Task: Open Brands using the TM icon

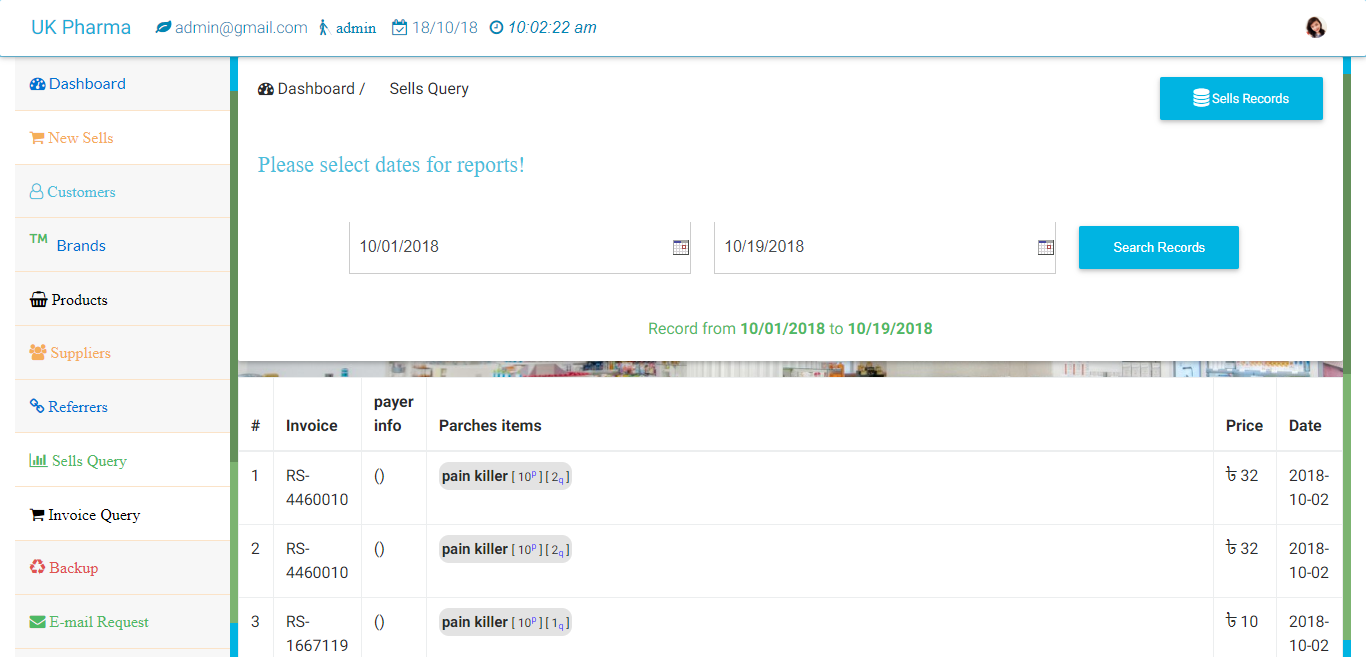Action: click(38, 240)
